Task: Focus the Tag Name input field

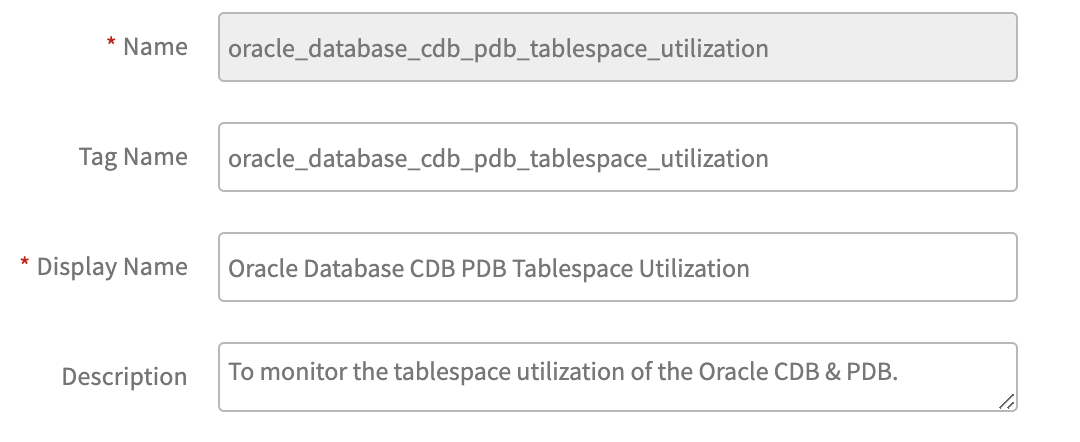Action: (617, 157)
